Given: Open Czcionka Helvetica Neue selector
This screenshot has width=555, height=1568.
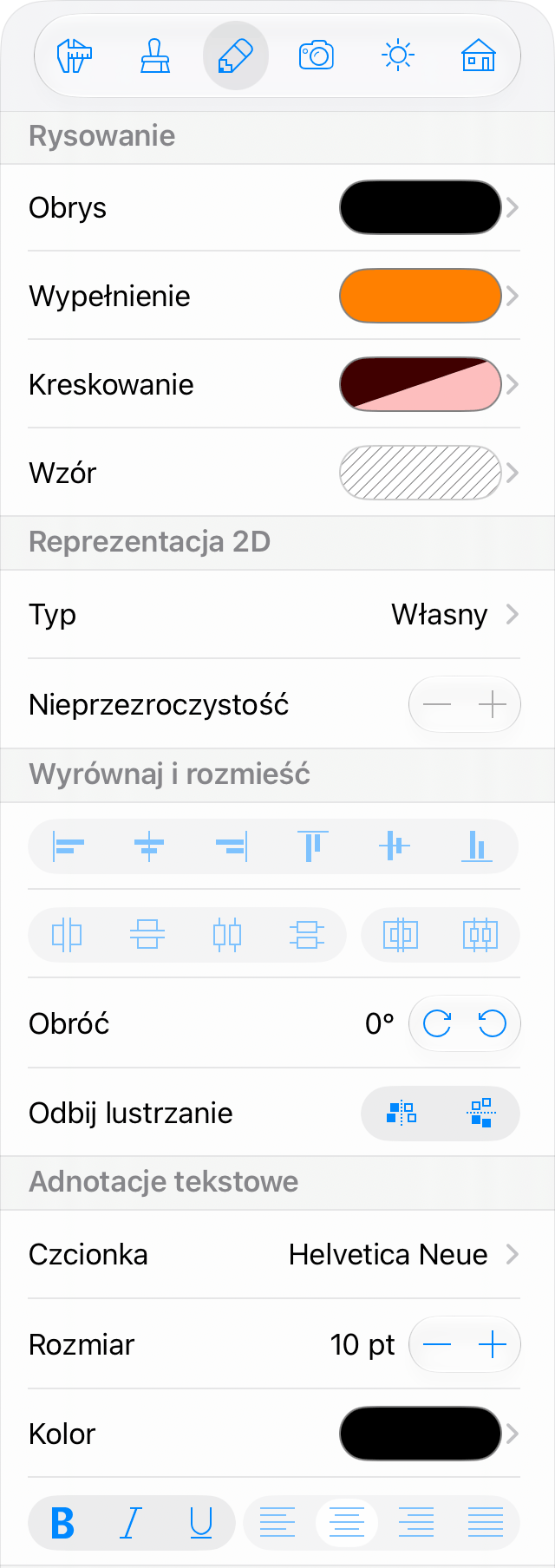Looking at the screenshot, I should (274, 1254).
